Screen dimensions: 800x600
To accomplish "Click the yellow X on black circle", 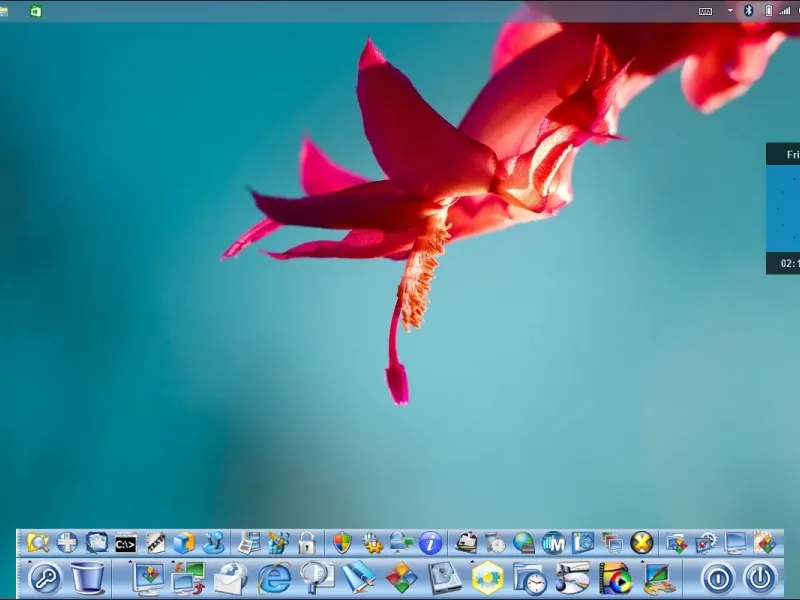I will [x=641, y=543].
